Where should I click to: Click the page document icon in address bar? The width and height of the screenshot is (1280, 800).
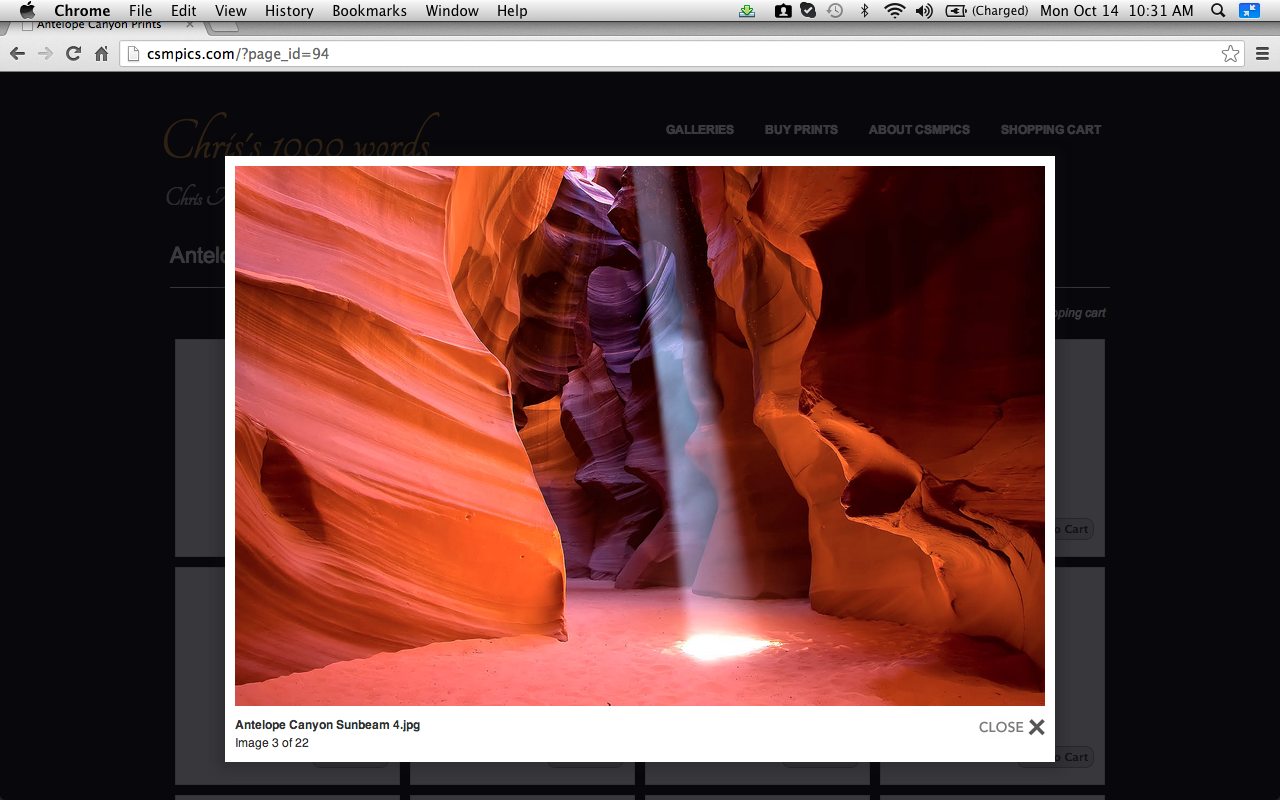click(133, 54)
